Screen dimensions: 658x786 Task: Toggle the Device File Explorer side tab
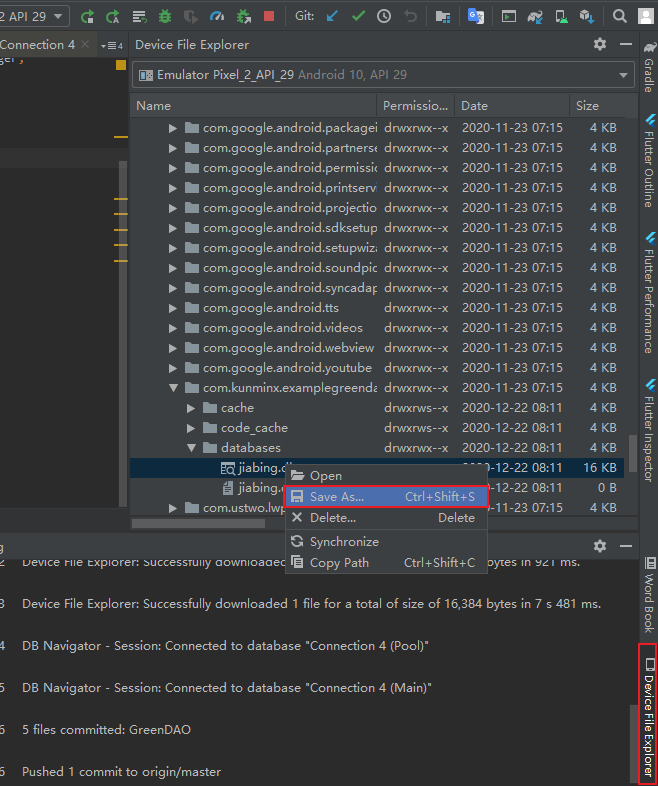648,714
